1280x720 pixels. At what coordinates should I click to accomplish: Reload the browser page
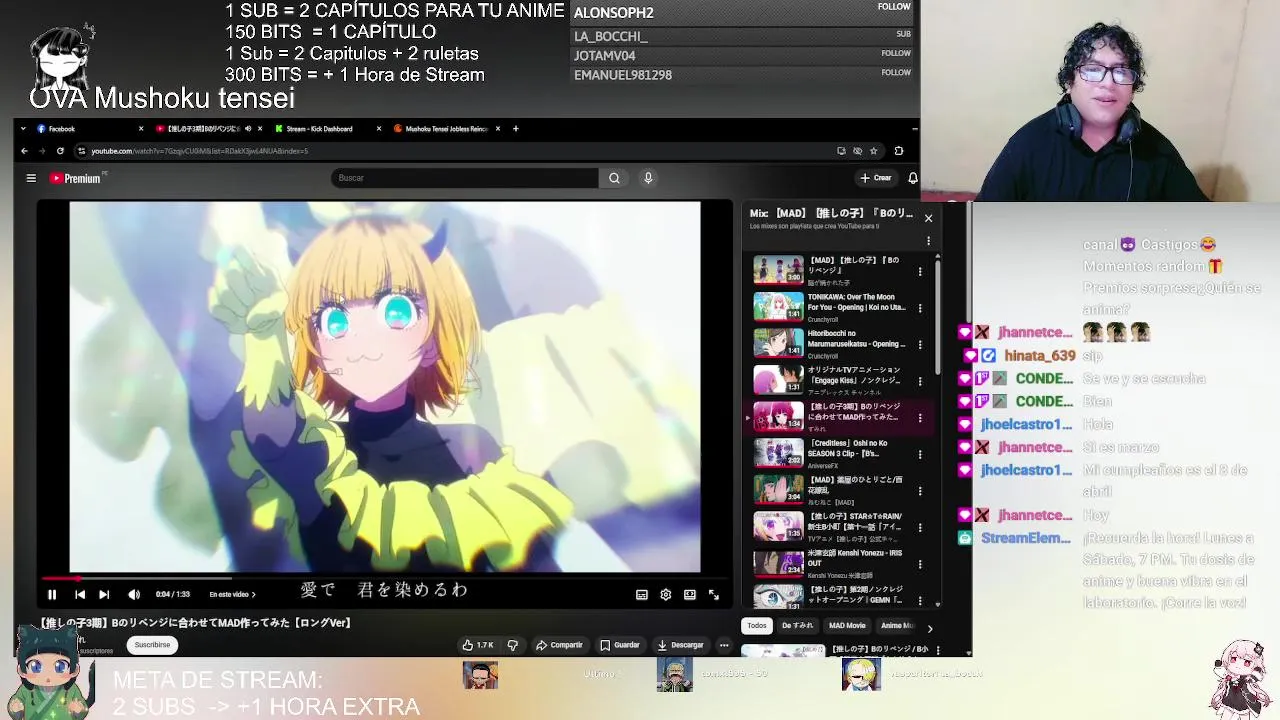(x=60, y=151)
